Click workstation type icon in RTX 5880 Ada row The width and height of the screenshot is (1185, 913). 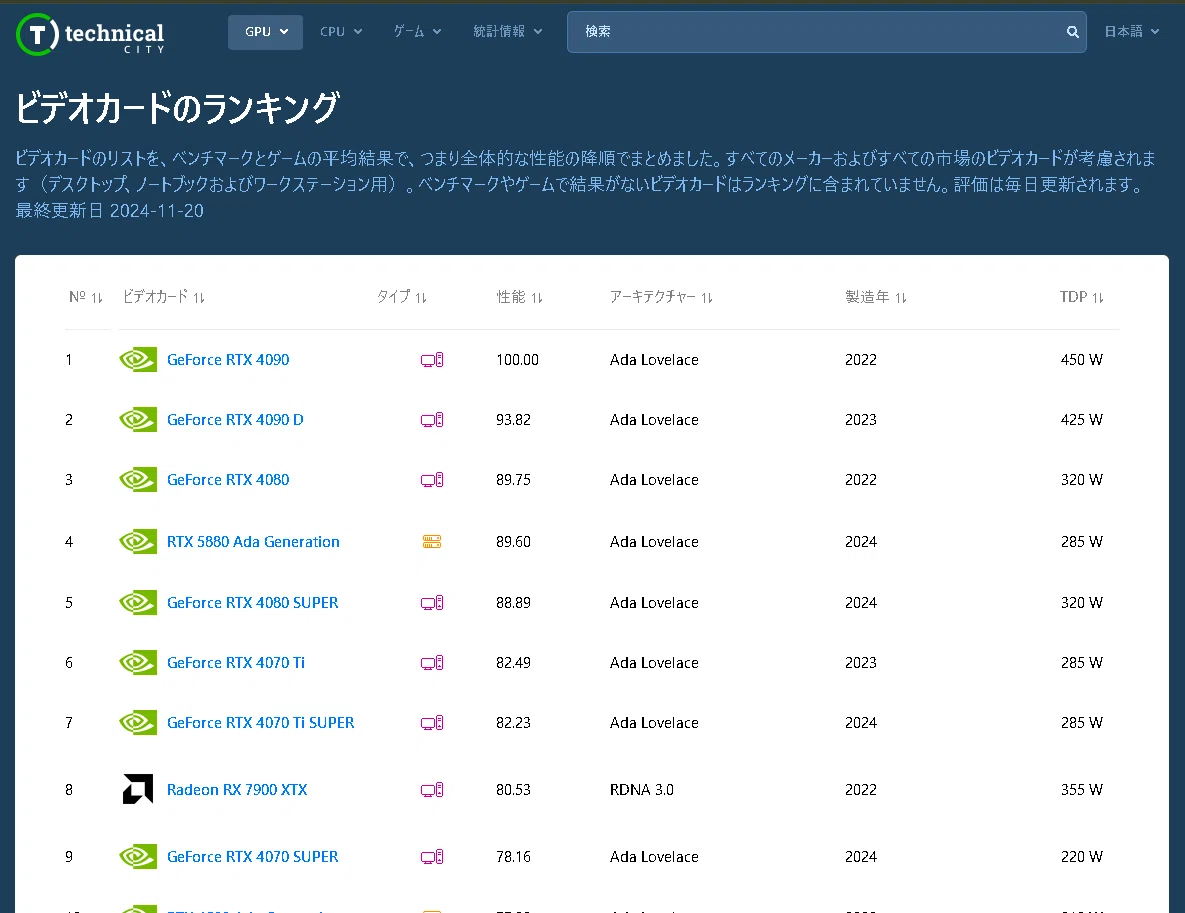point(432,542)
